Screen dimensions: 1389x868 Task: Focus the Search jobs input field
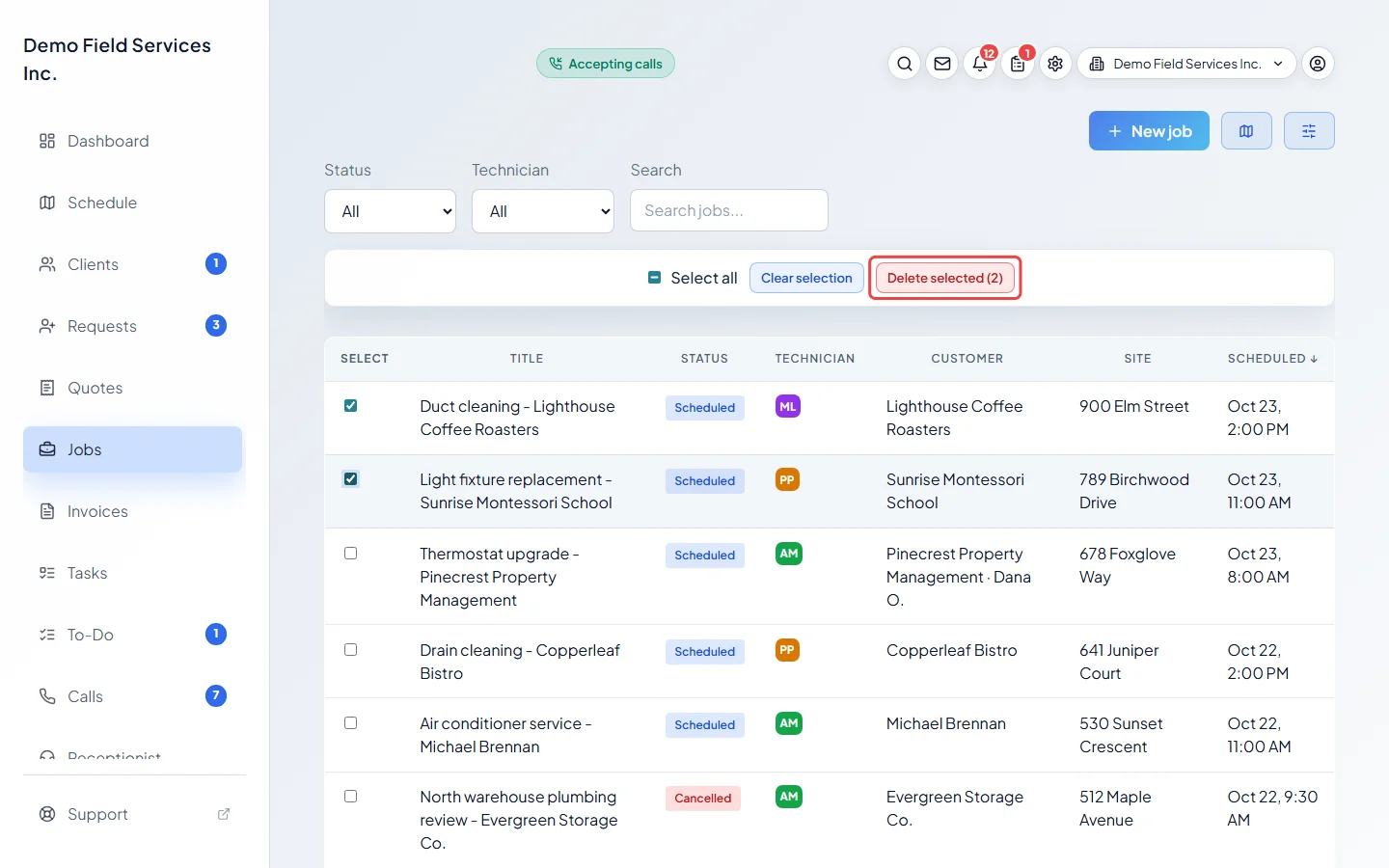pos(729,210)
